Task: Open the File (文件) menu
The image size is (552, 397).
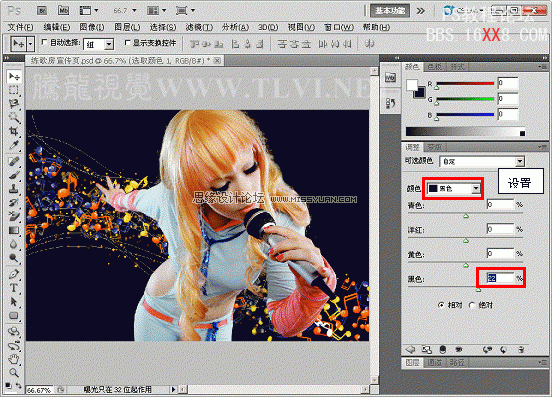Action: 20,27
